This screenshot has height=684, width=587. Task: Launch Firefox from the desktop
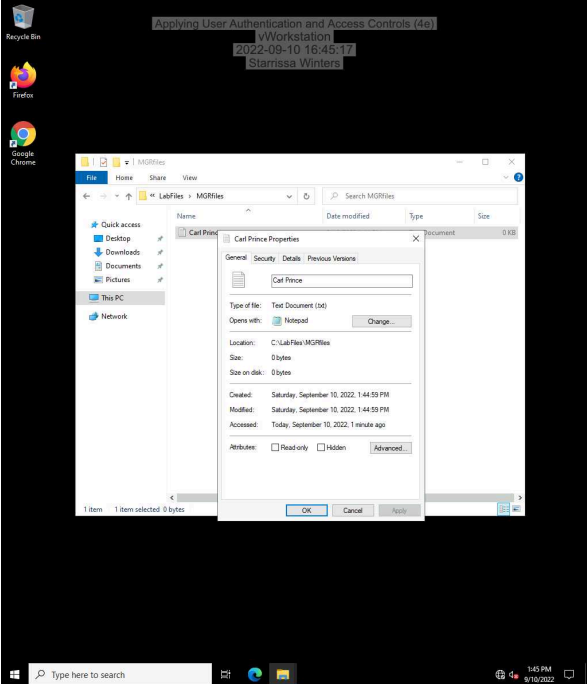[x=23, y=81]
